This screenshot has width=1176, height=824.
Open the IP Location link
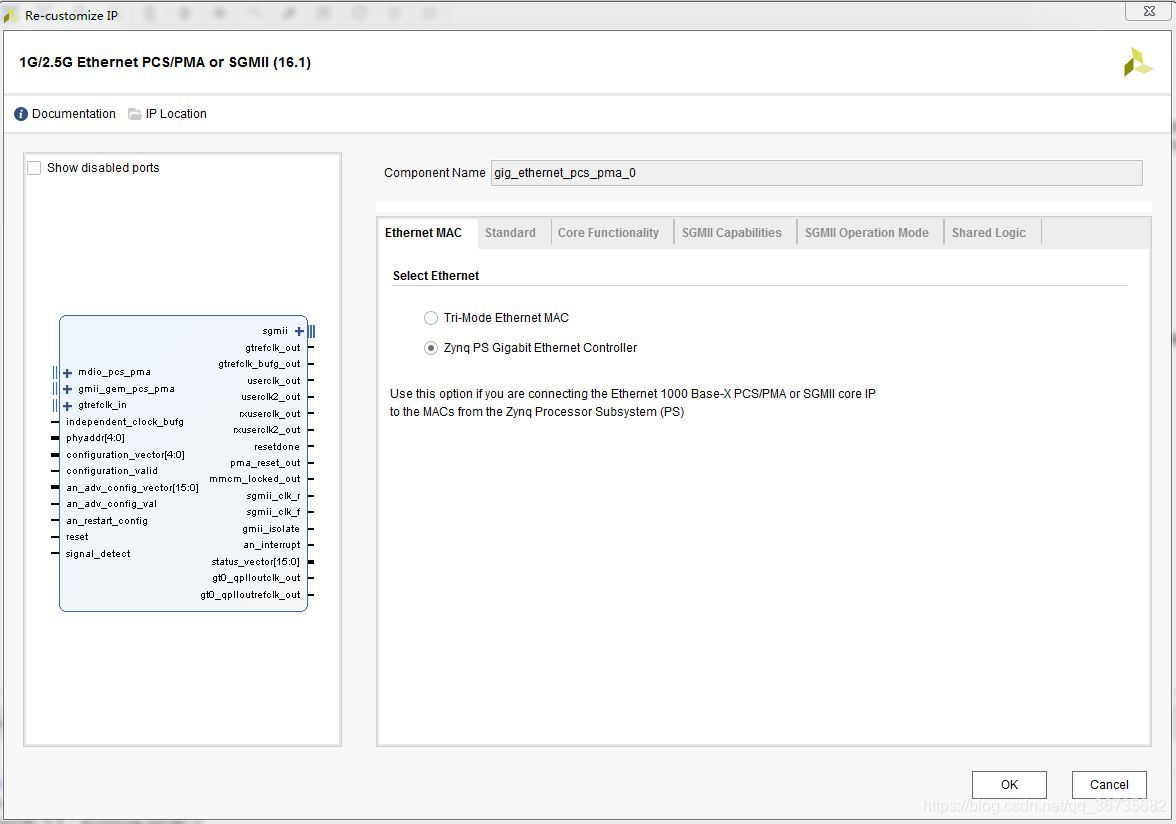[x=176, y=114]
